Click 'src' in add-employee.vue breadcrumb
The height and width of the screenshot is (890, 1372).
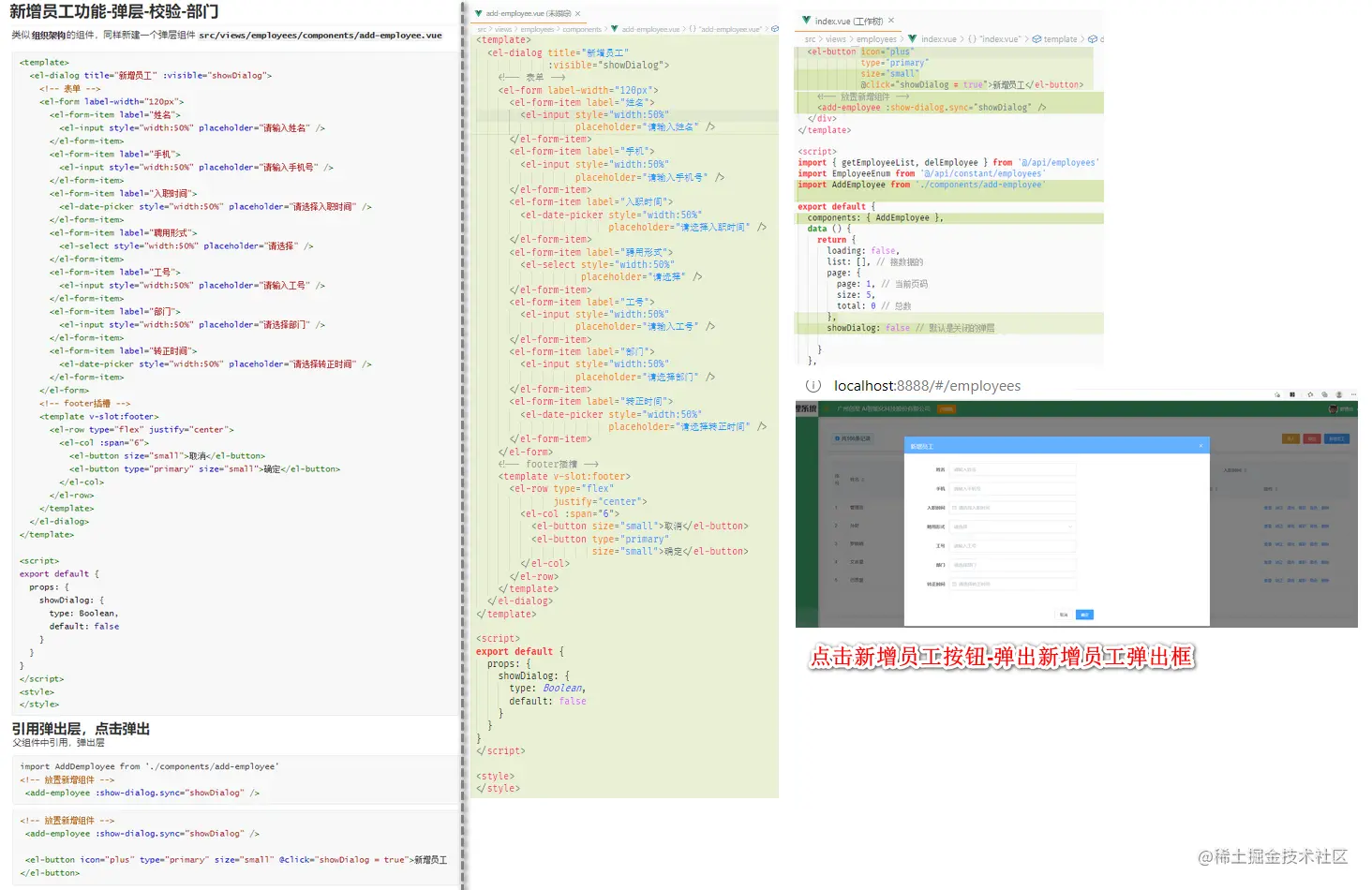coord(482,29)
